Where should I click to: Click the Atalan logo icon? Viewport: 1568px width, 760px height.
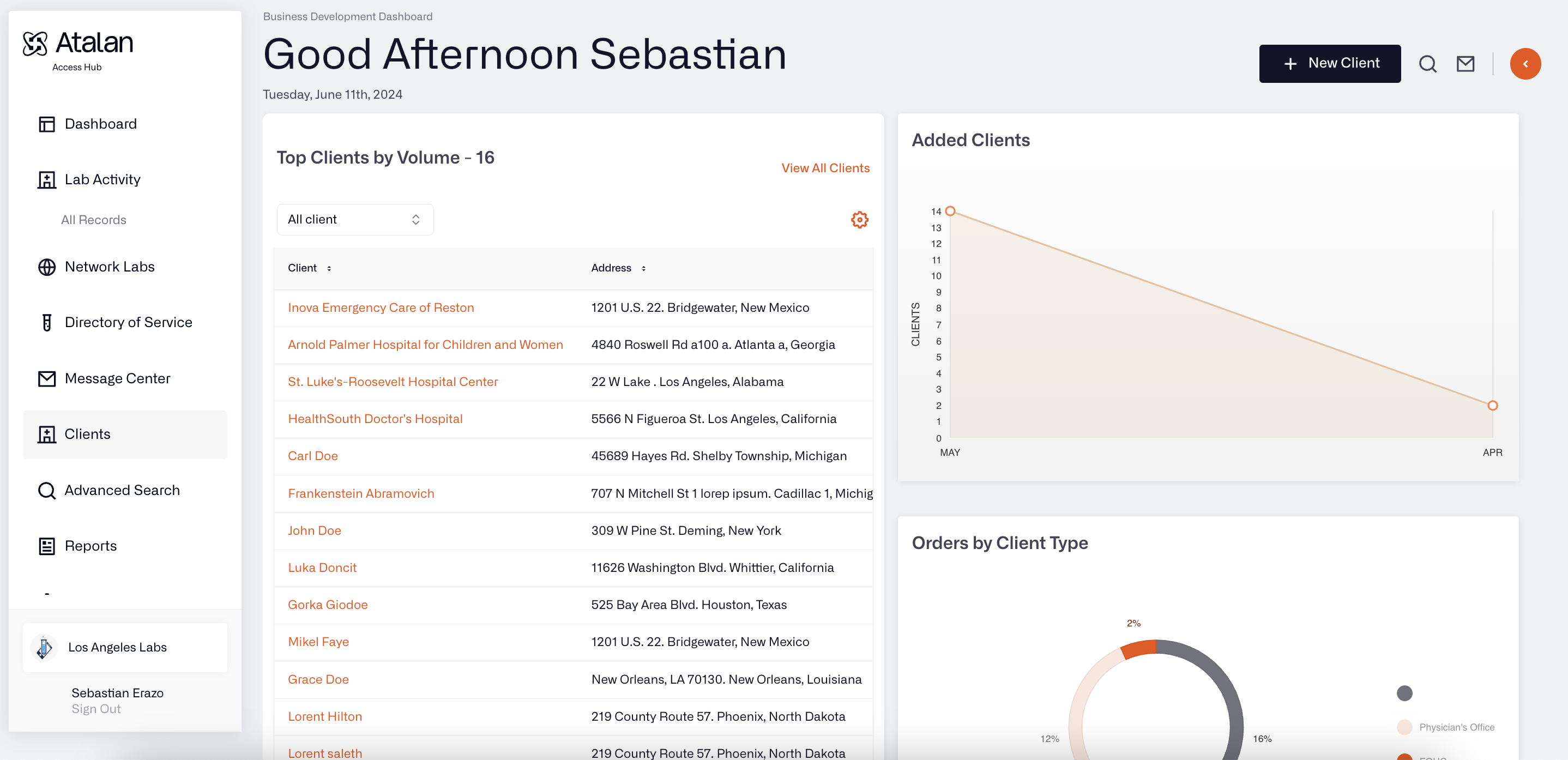(35, 44)
